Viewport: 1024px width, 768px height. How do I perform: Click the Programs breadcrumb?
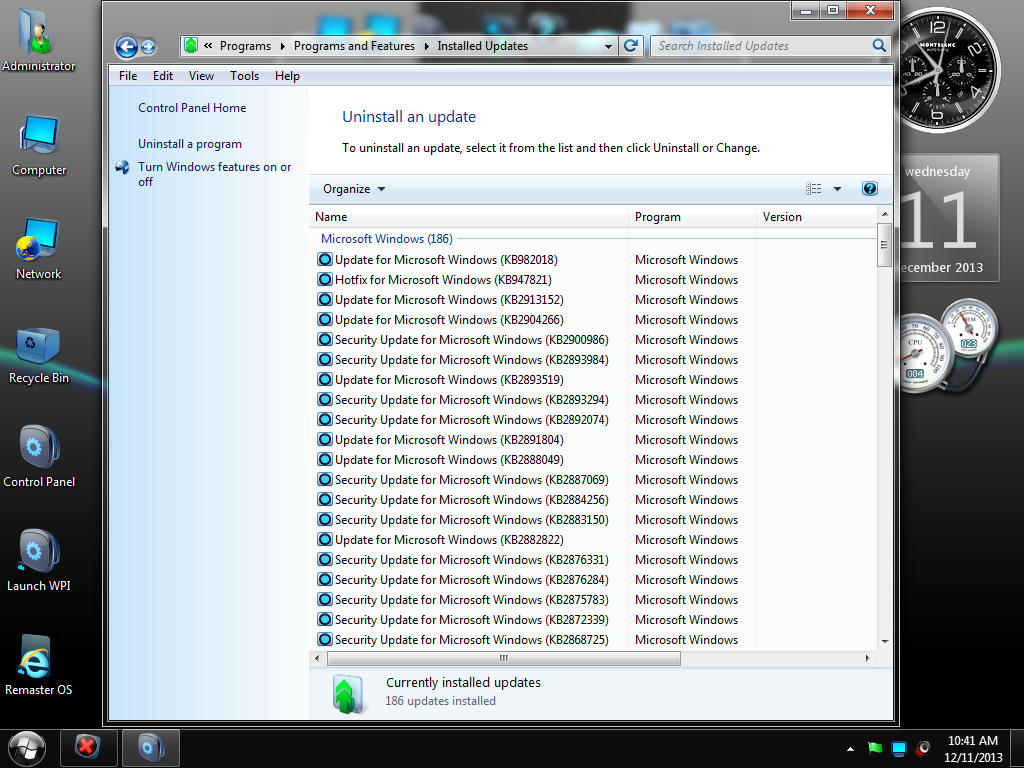tap(245, 46)
